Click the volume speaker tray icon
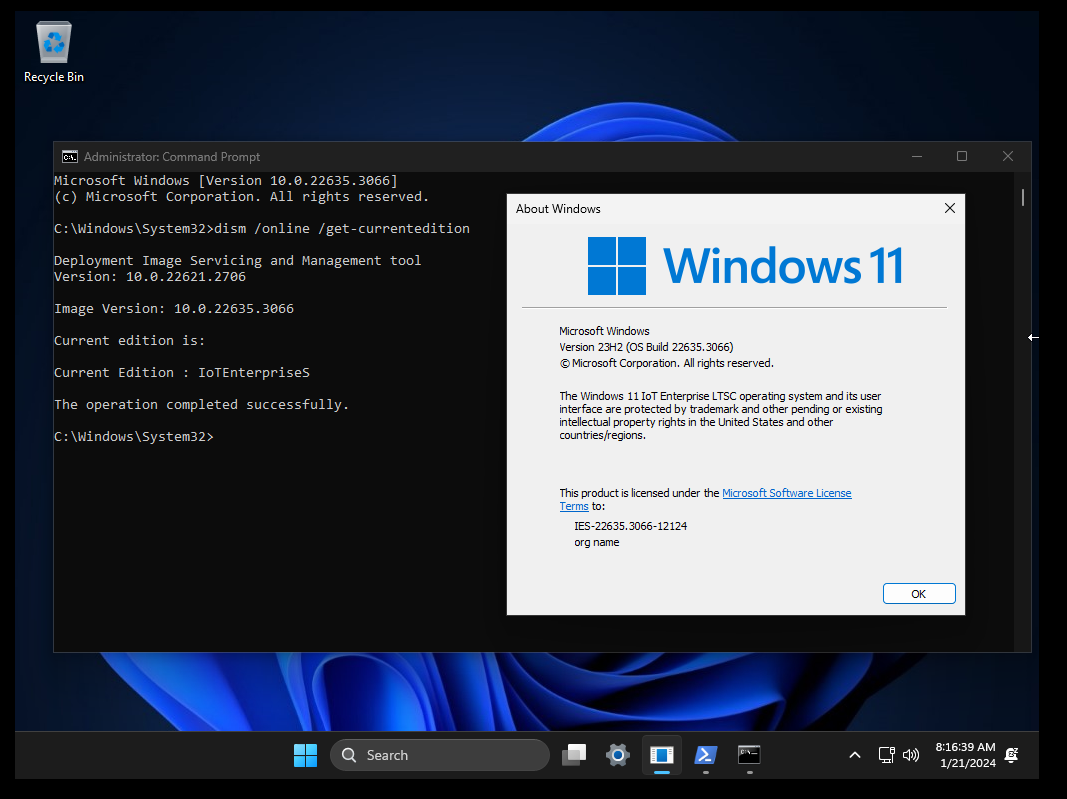The height and width of the screenshot is (799, 1067). [x=910, y=755]
